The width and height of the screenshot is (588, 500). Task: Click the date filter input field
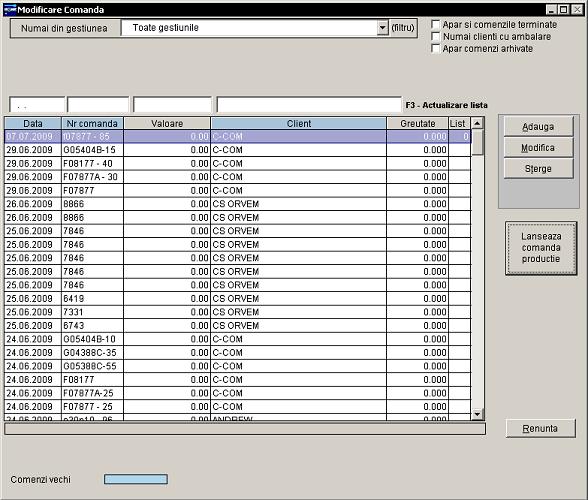click(x=37, y=105)
